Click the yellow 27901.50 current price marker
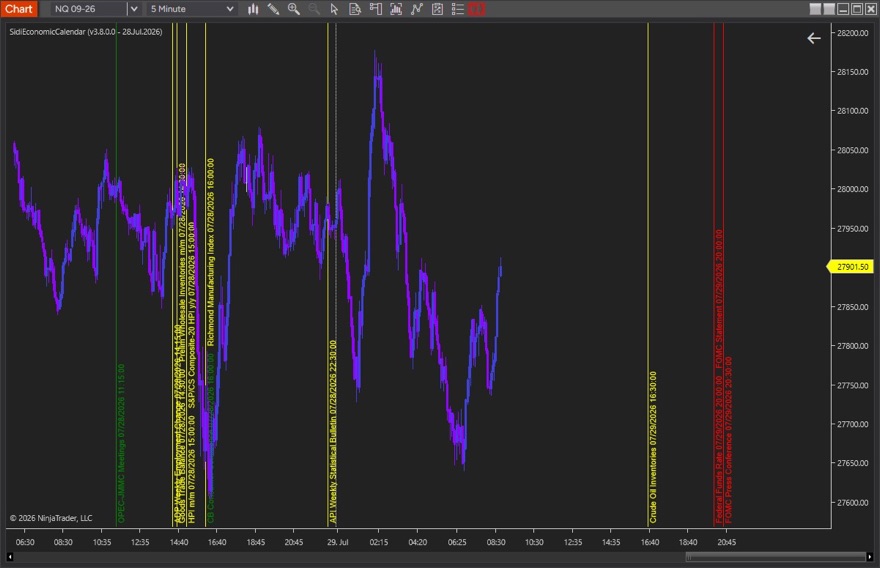The width and height of the screenshot is (880, 568). [x=851, y=267]
